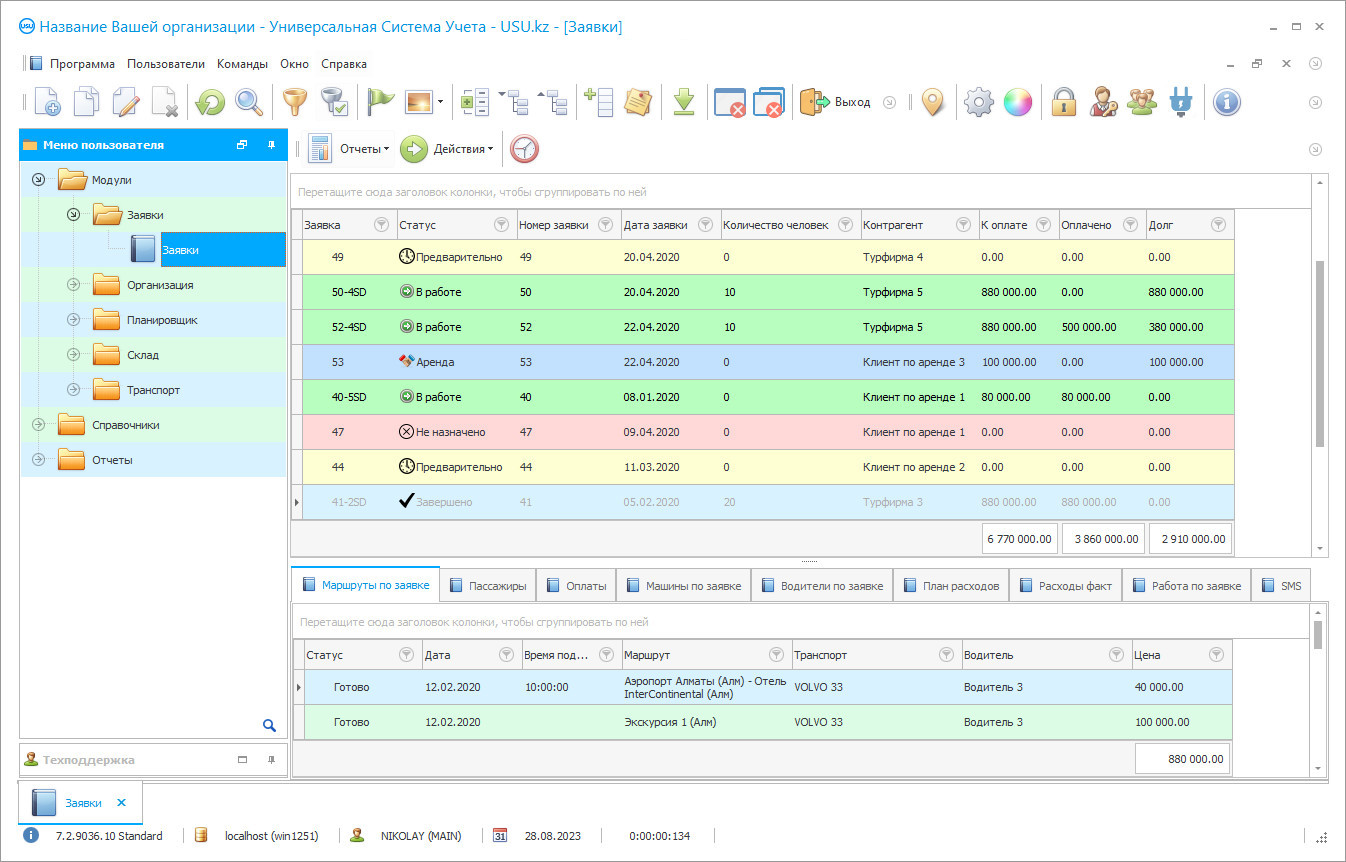Expand the Планировщик folder node
Image resolution: width=1346 pixels, height=862 pixels.
[x=73, y=320]
